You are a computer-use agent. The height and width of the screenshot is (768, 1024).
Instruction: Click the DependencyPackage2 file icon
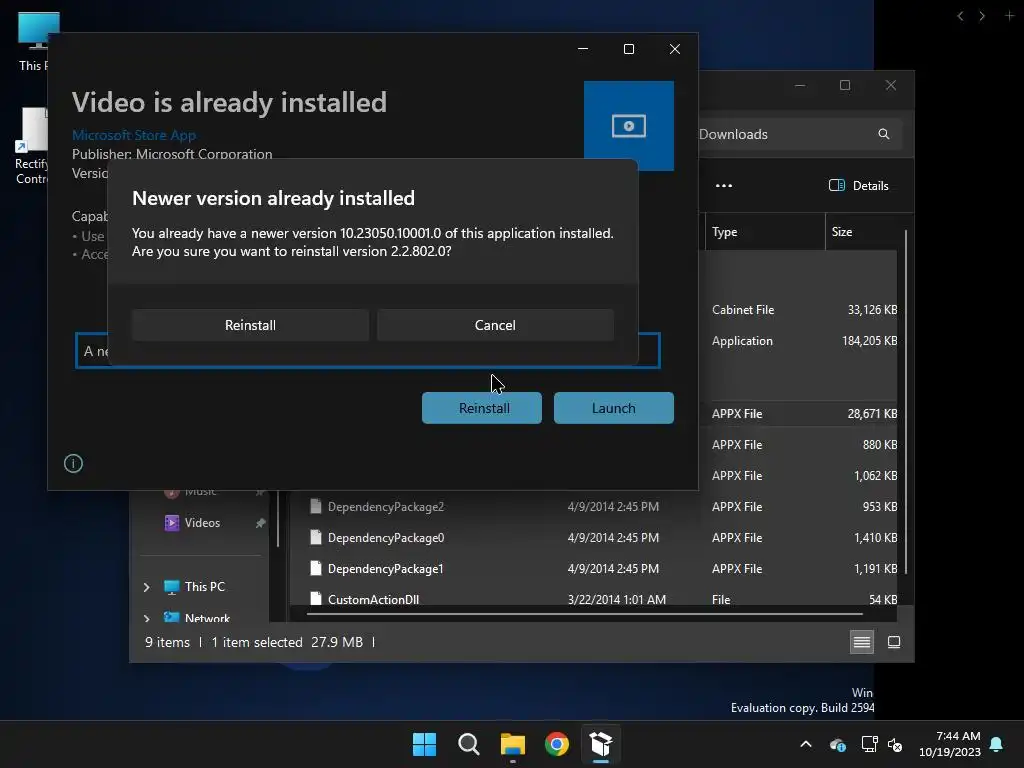click(x=315, y=506)
